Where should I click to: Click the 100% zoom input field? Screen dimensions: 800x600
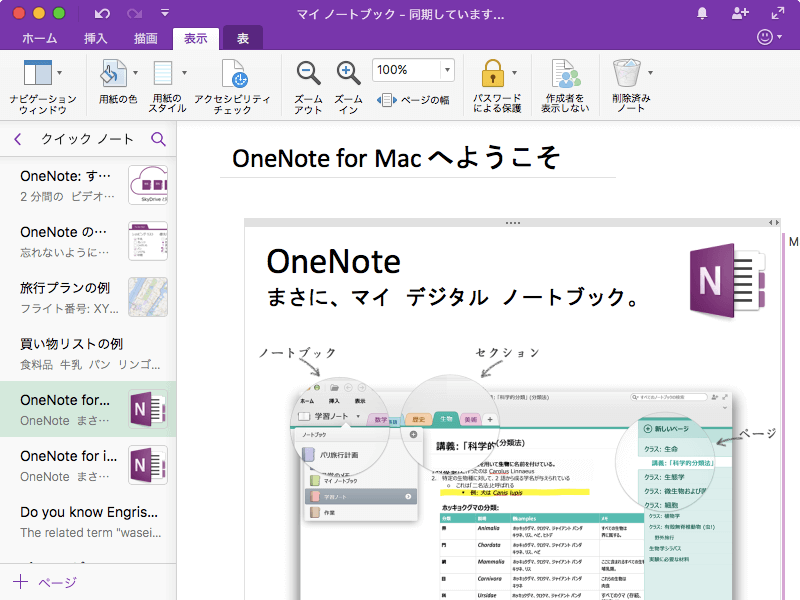tap(407, 70)
